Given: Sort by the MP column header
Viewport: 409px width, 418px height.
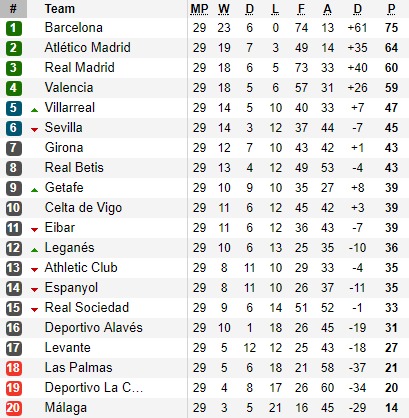Looking at the screenshot, I should coord(199,9).
